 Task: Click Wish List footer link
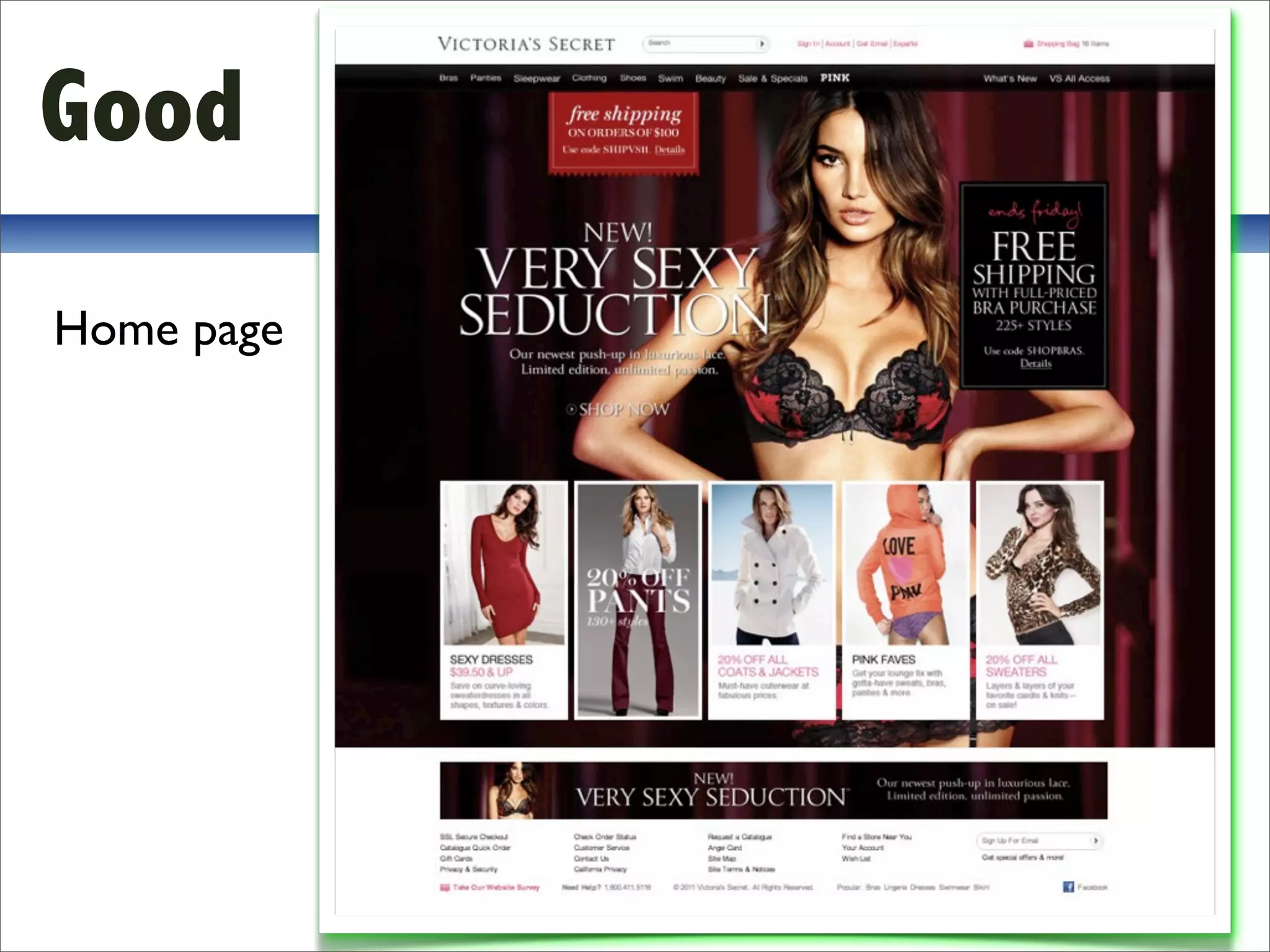(x=856, y=859)
